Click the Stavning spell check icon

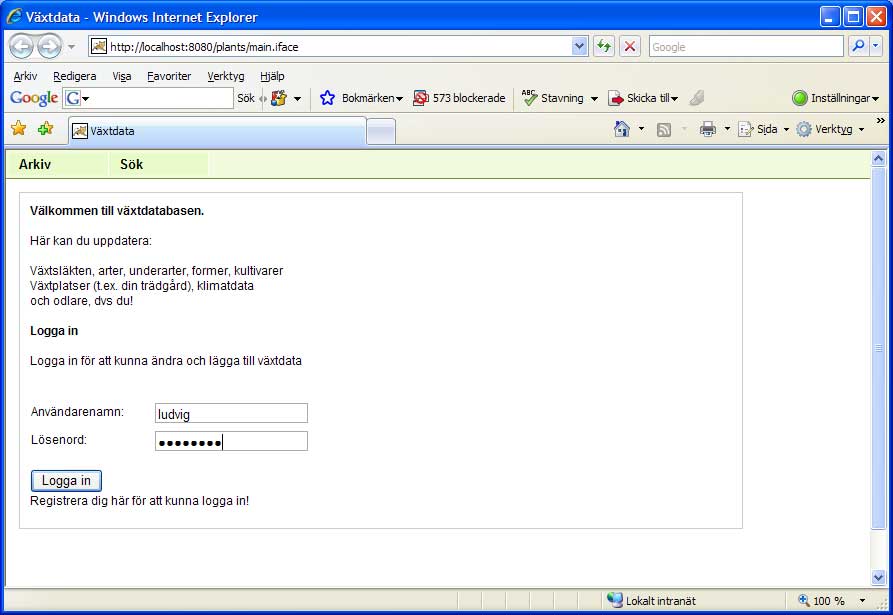click(530, 98)
